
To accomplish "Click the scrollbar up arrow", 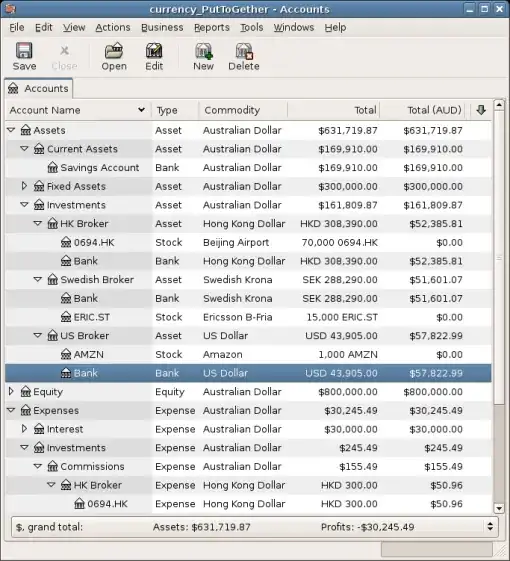I will click(499, 105).
